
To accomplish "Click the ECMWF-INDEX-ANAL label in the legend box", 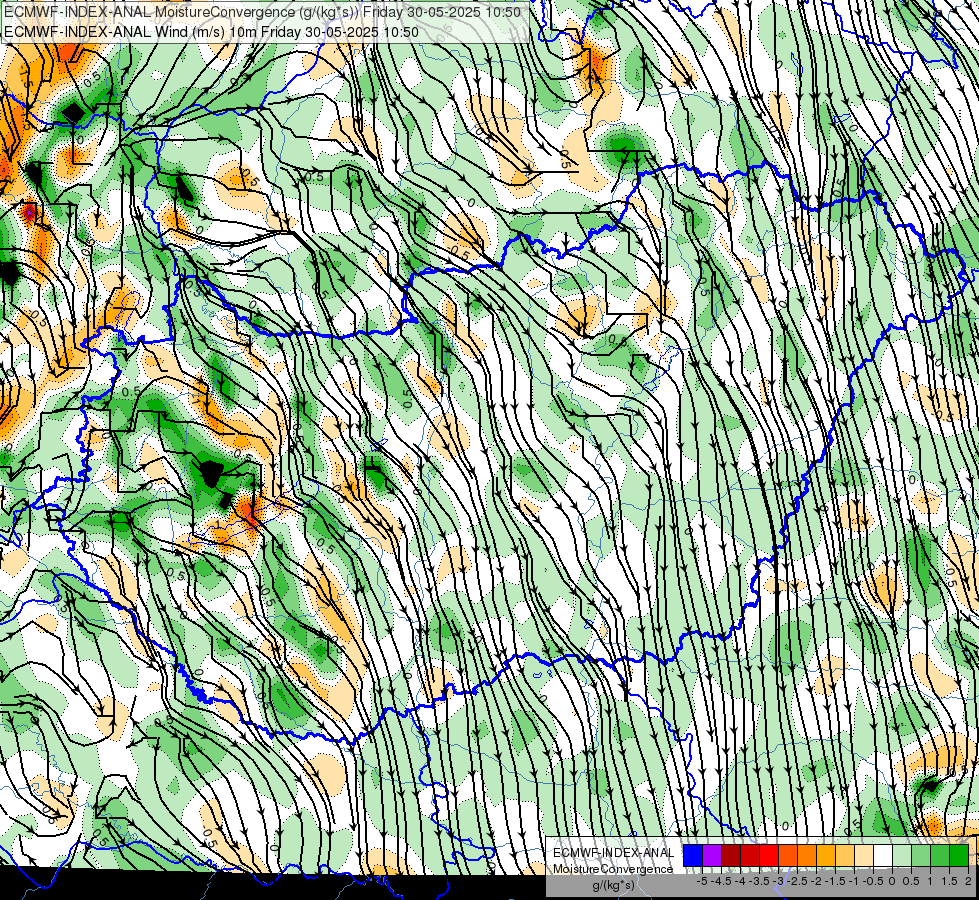I will (x=613, y=853).
